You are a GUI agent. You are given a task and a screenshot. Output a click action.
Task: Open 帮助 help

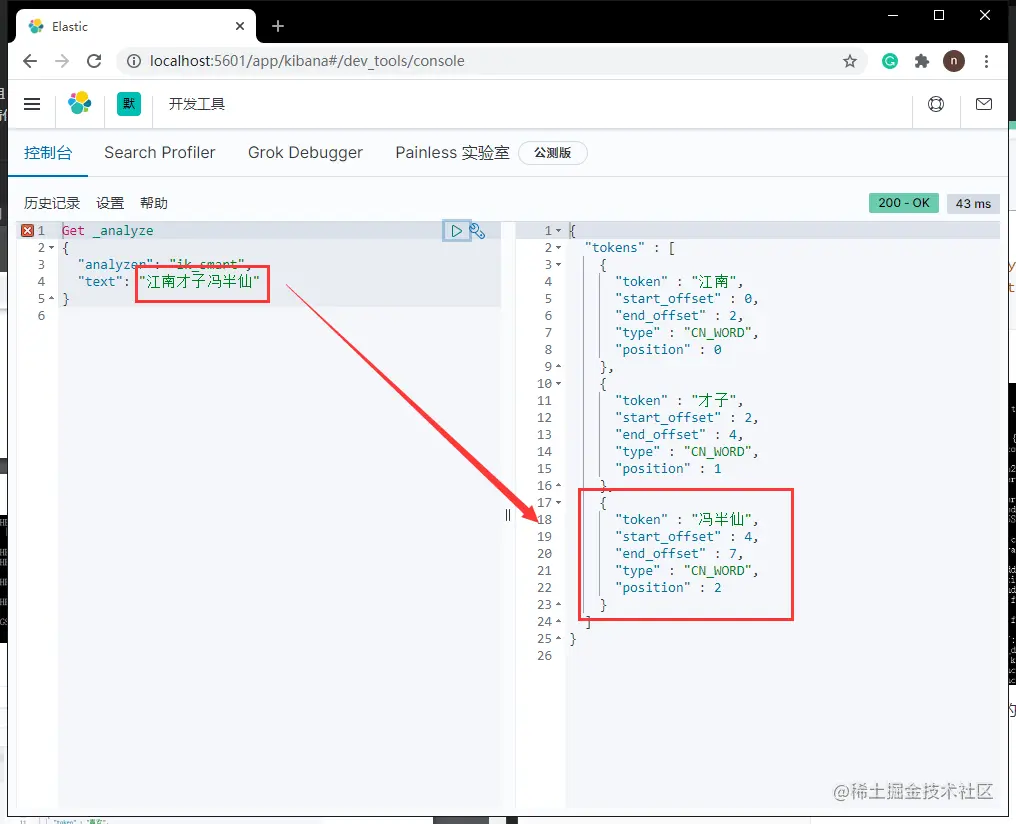(x=154, y=203)
